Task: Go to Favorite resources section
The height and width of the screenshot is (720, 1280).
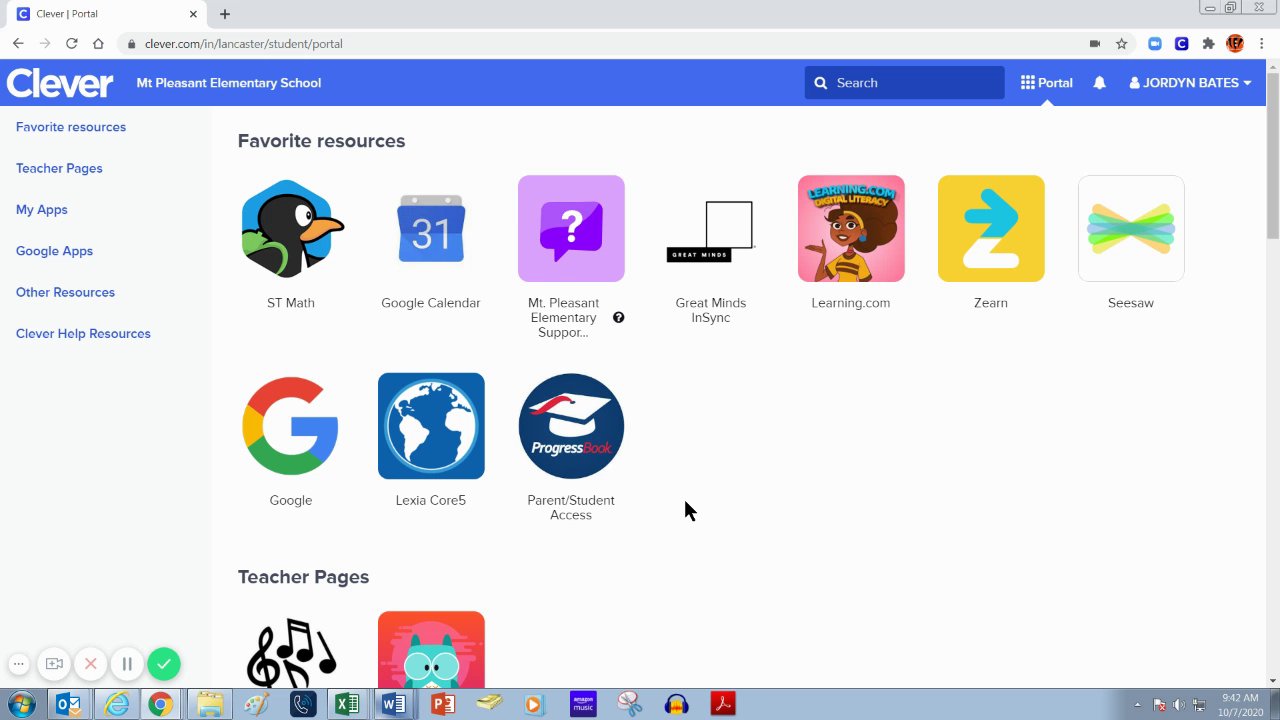Action: 71,127
